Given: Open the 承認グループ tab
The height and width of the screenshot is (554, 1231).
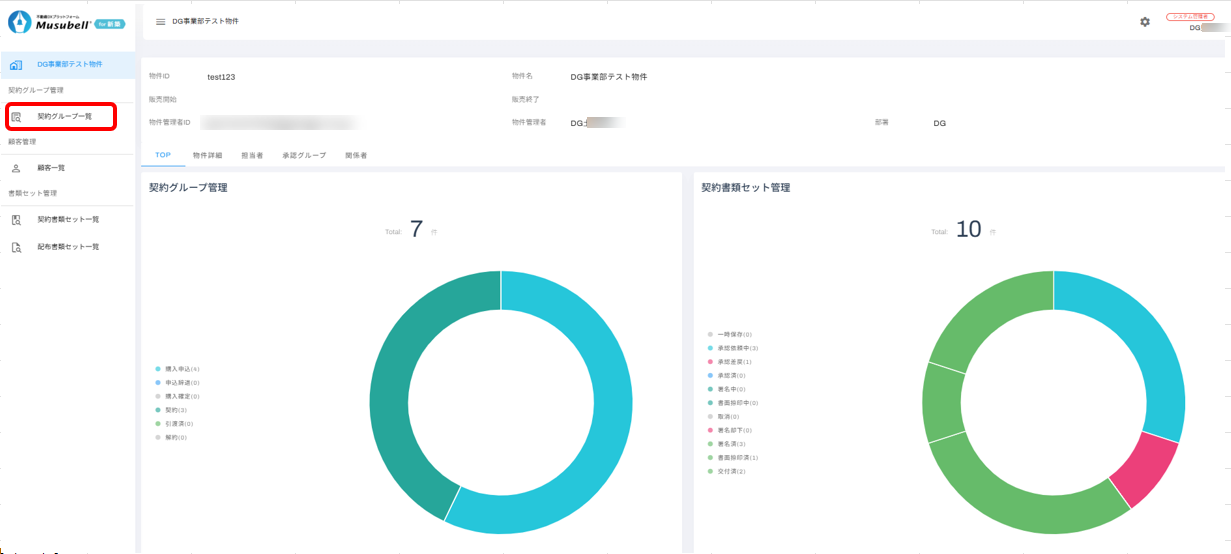Looking at the screenshot, I should tap(304, 156).
